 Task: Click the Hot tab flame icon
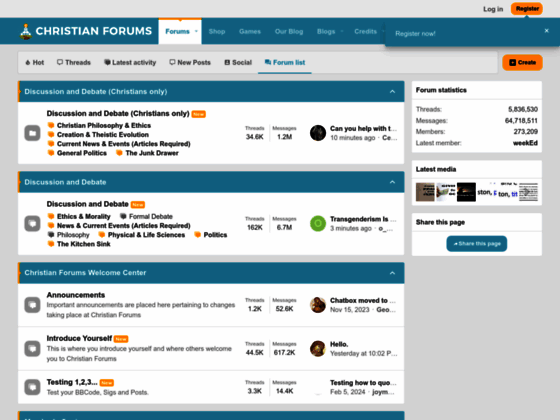point(28,62)
